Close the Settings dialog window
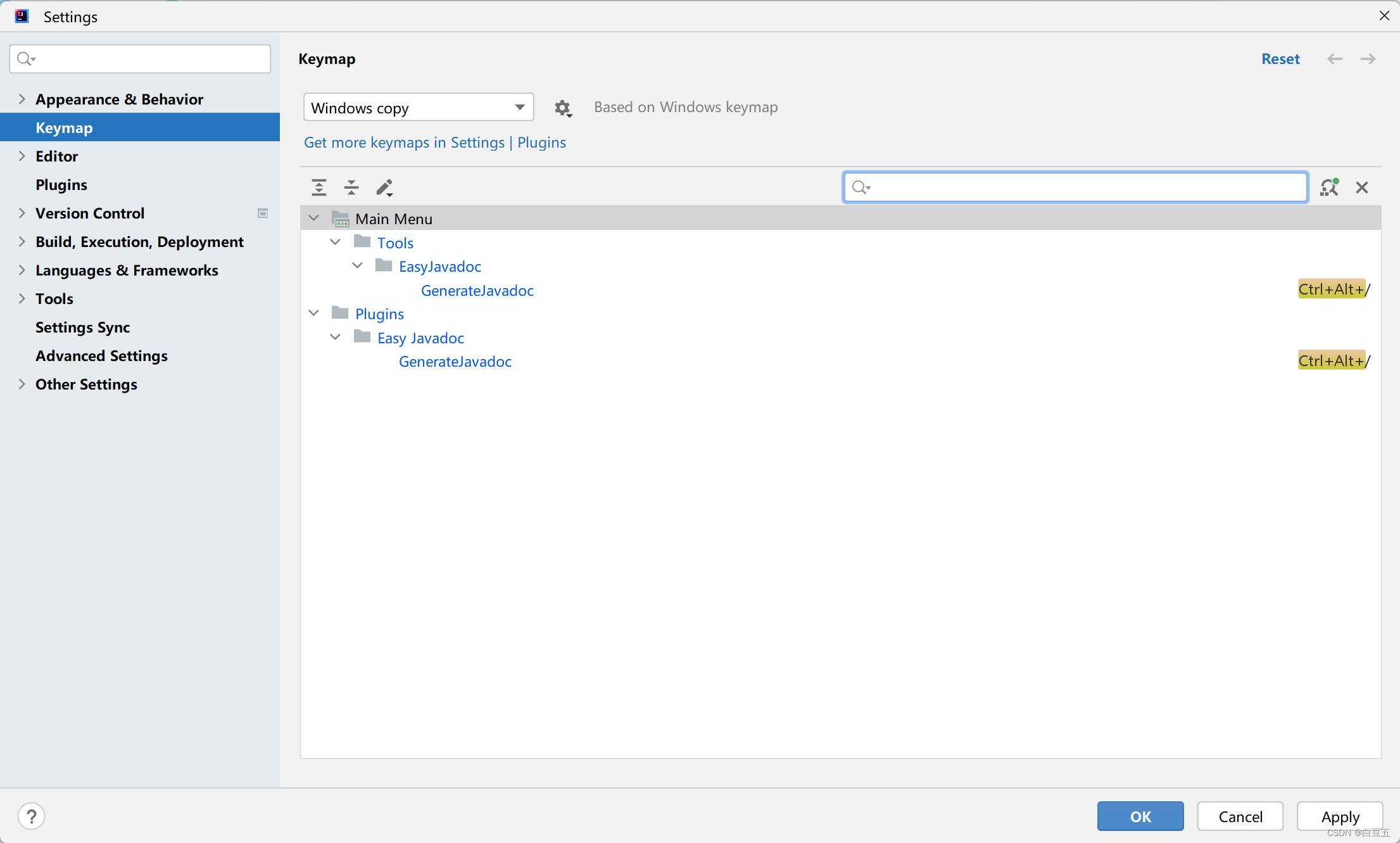The width and height of the screenshot is (1400, 843). 1384,16
